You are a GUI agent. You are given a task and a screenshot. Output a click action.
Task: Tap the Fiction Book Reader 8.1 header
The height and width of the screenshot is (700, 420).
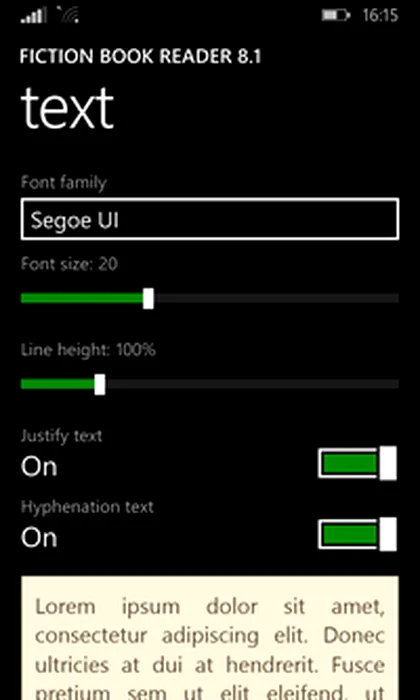pyautogui.click(x=141, y=57)
